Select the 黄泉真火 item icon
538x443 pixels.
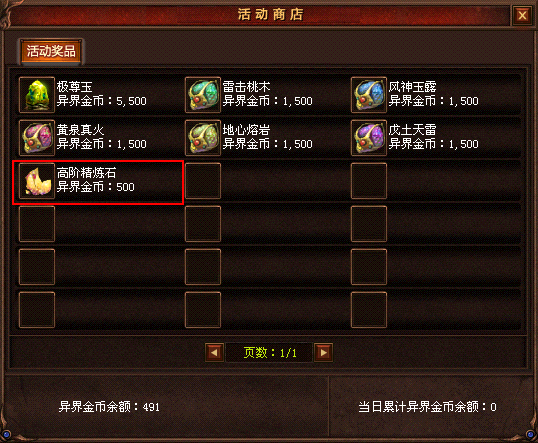click(37, 138)
